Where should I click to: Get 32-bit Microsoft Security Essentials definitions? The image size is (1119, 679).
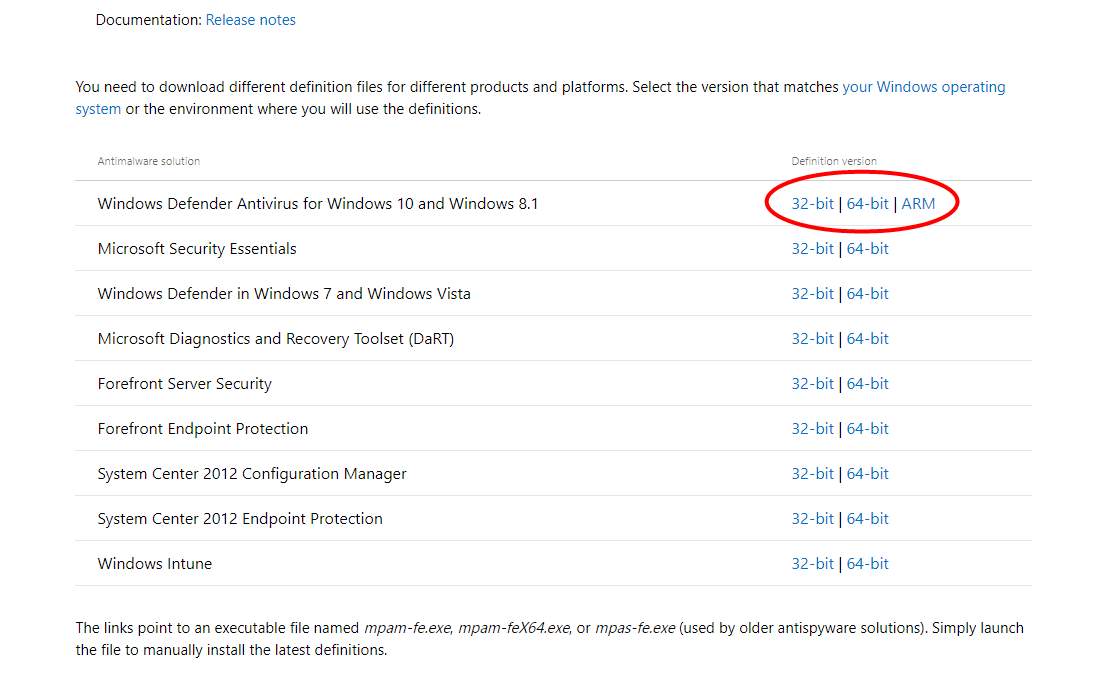tap(812, 249)
